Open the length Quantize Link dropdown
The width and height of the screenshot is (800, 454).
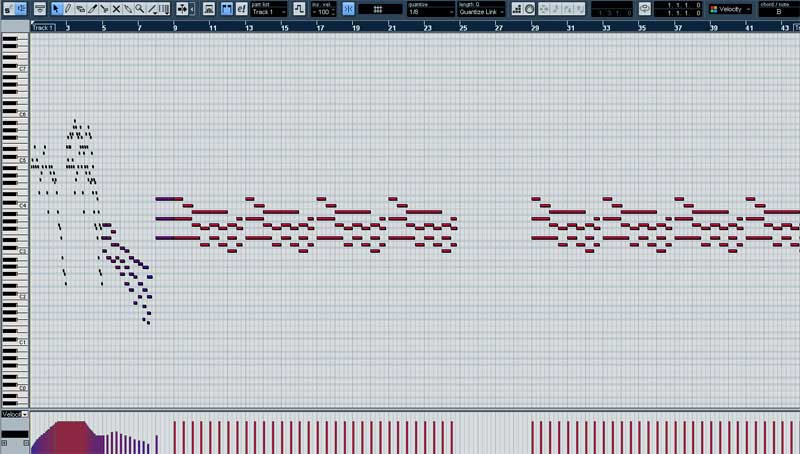[x=481, y=12]
